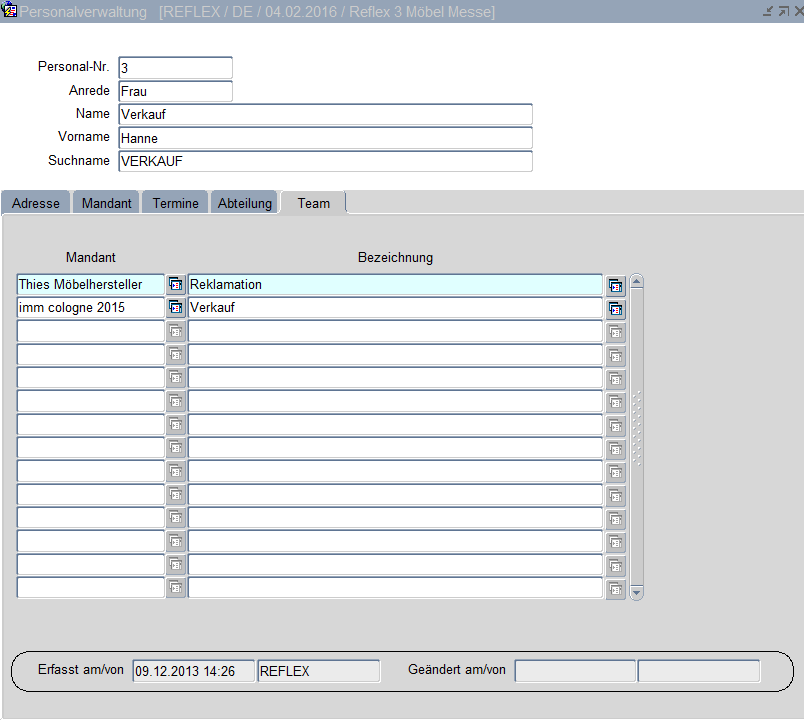Click lookup icon next to Verkauf Bezeichnung
Viewport: 804px width, 720px height.
[615, 308]
